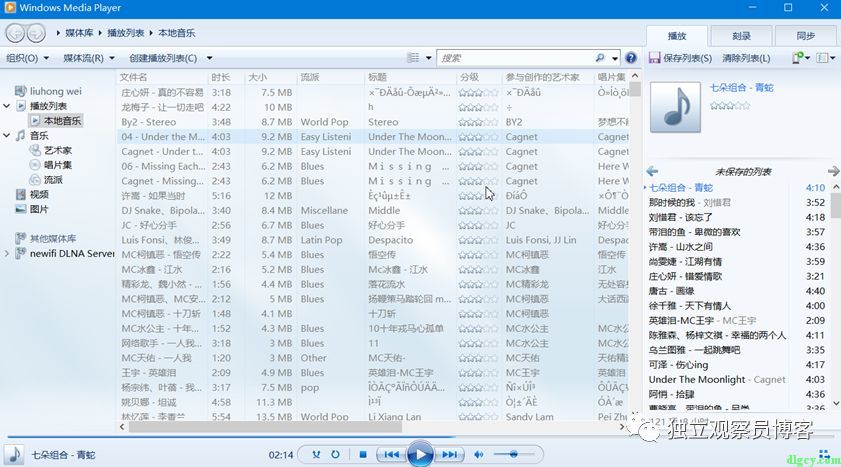Stop playback with the stop button
The image size is (841, 467).
click(x=363, y=455)
